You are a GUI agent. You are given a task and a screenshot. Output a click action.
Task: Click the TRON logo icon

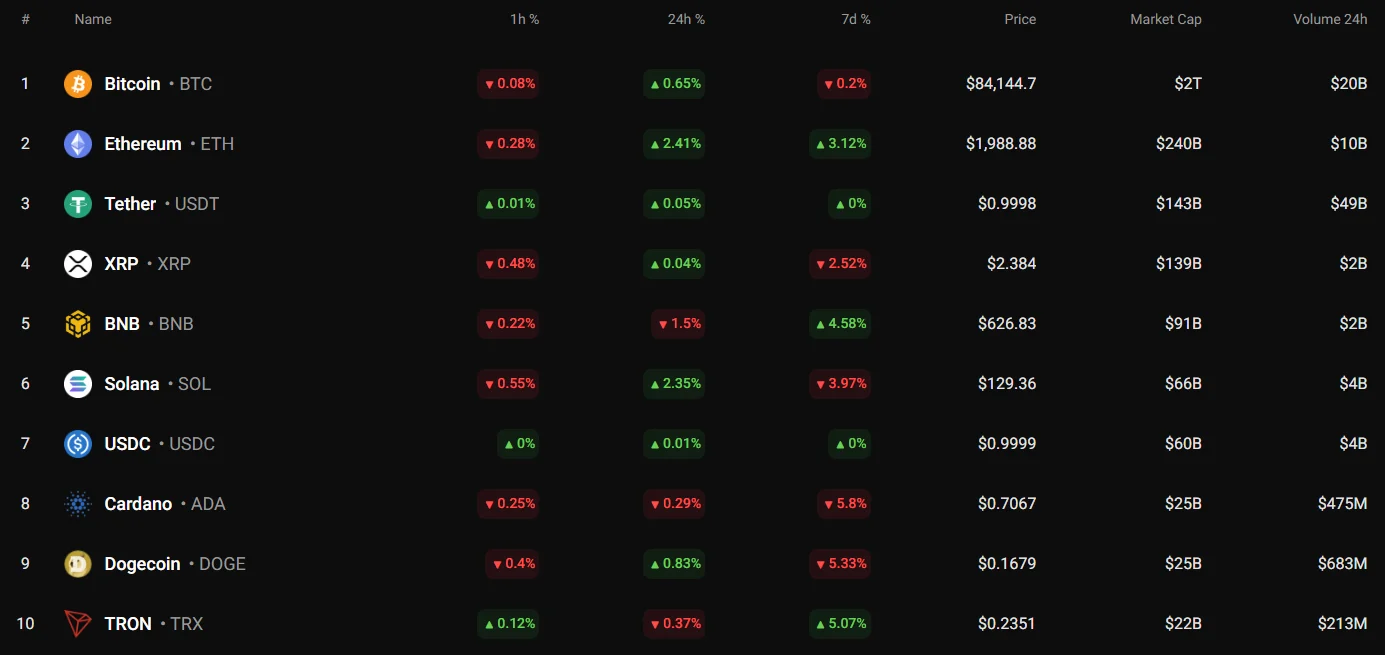[x=78, y=624]
